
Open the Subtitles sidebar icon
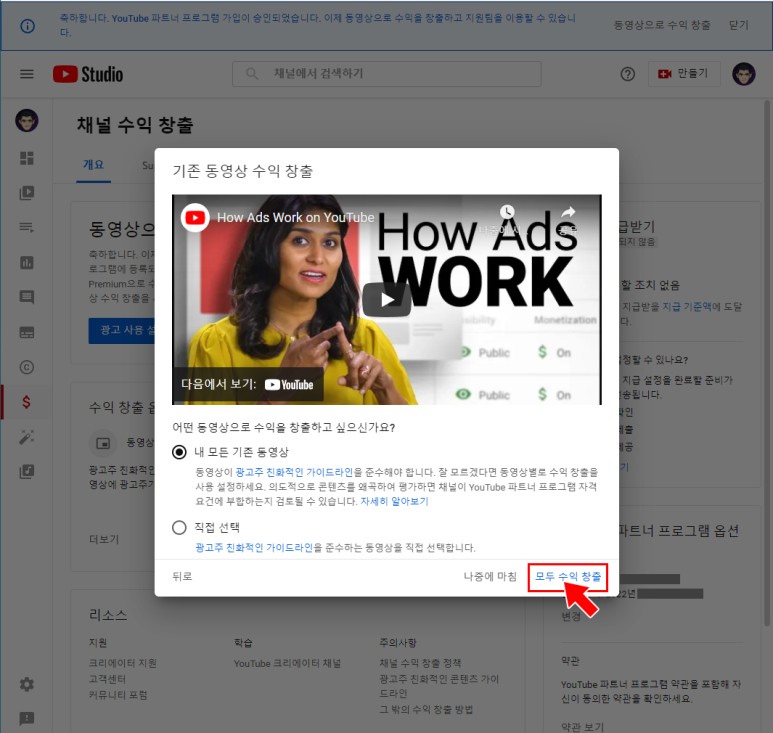27,332
